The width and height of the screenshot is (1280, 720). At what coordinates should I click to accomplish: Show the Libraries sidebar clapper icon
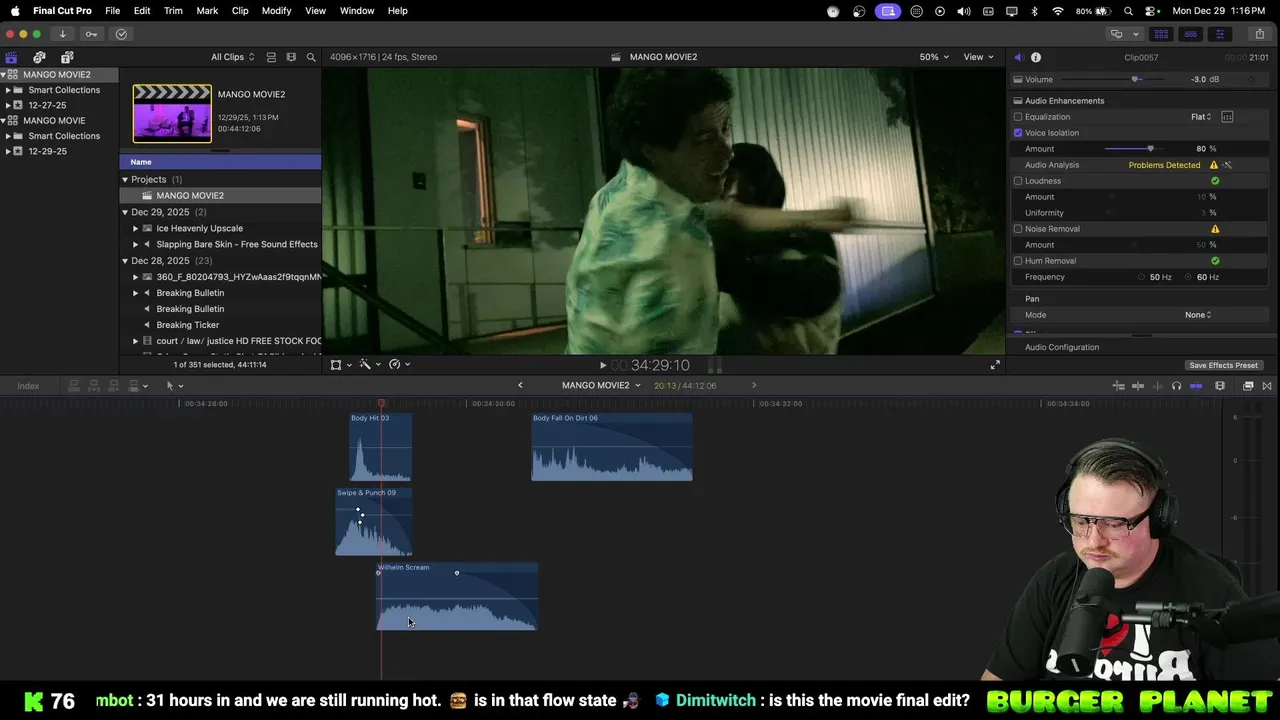point(11,57)
